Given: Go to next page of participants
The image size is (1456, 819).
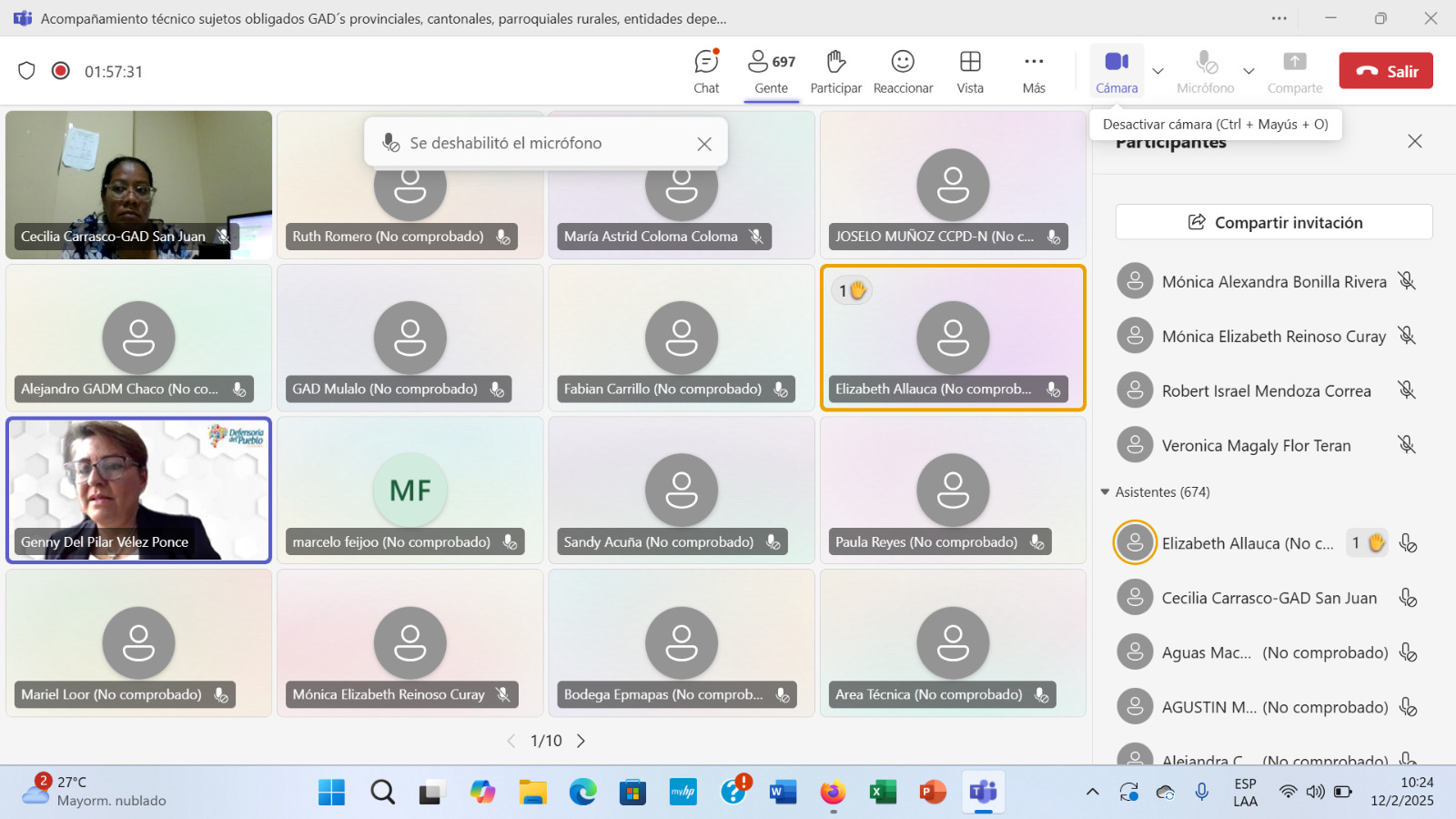Looking at the screenshot, I should pos(581,741).
